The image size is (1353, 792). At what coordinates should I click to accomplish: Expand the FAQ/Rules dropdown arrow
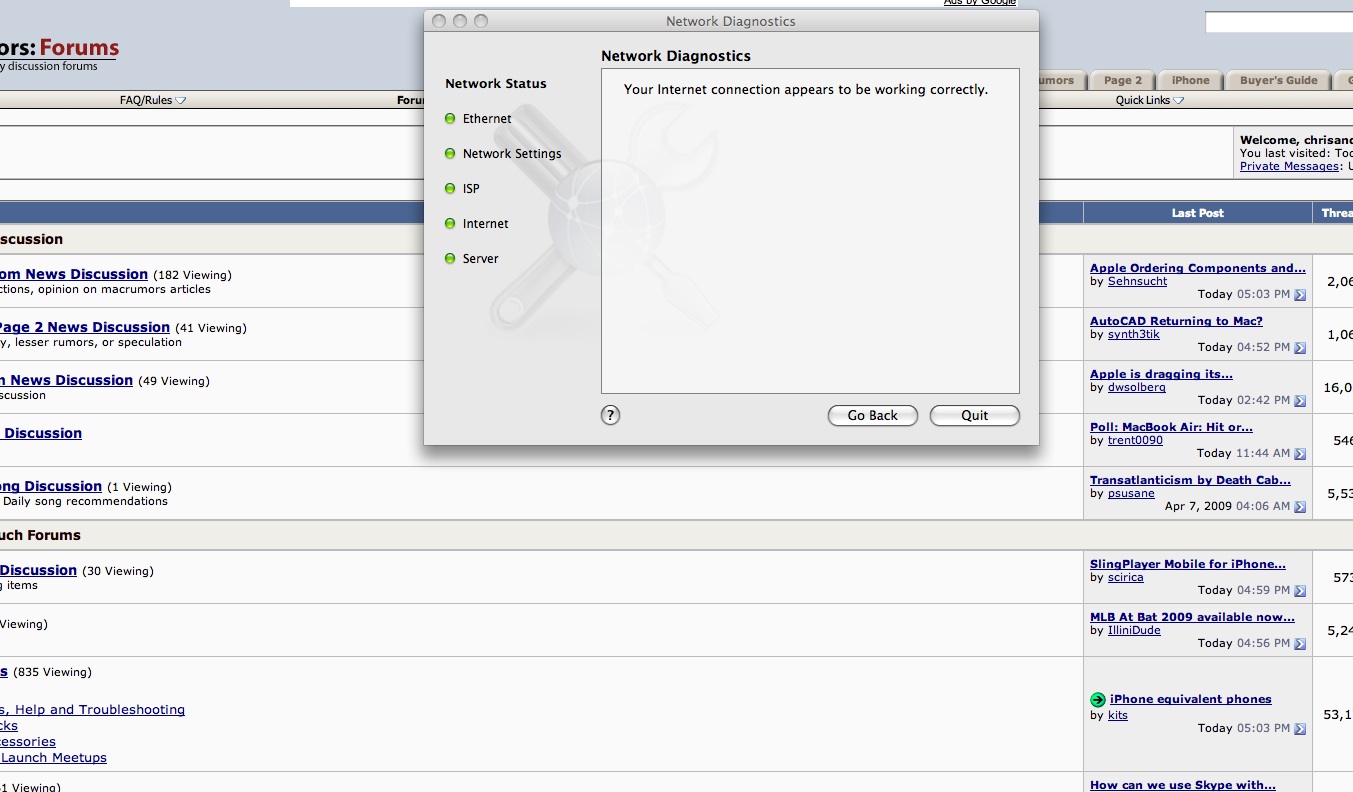click(x=181, y=100)
